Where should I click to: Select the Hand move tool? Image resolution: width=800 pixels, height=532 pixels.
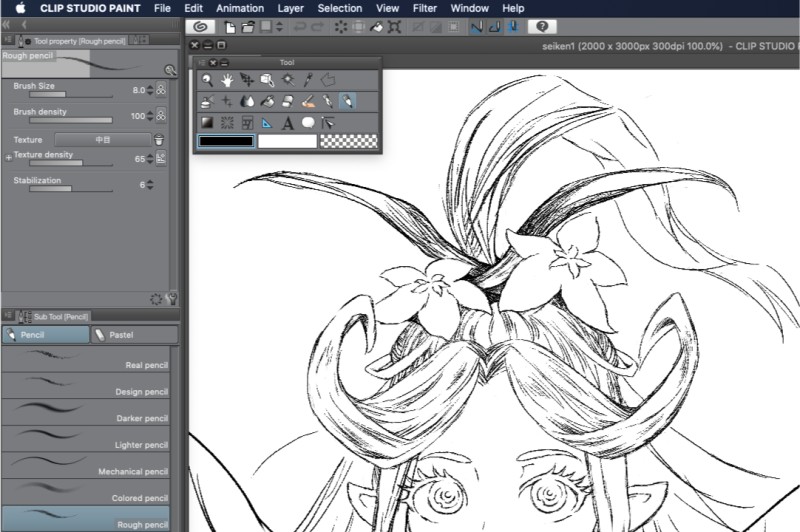[x=227, y=79]
